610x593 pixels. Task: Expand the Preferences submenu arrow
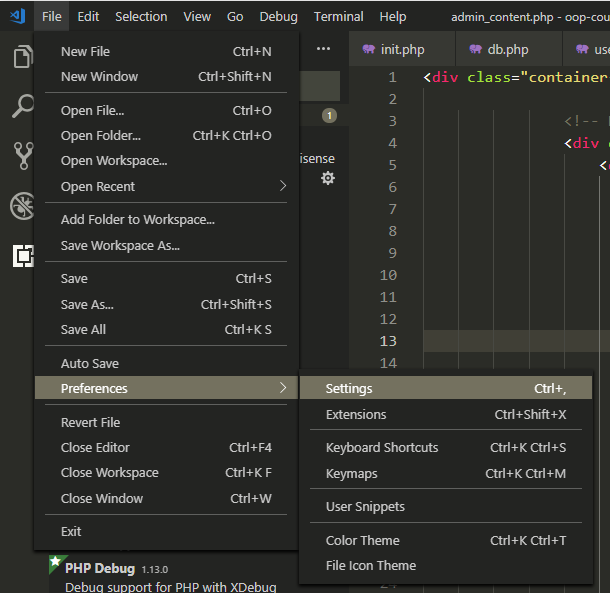[283, 388]
